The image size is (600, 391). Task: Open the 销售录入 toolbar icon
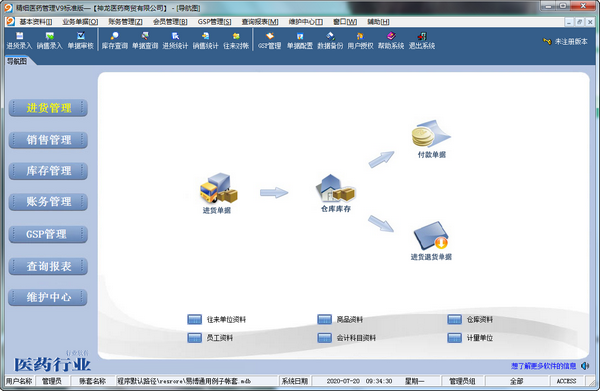point(49,41)
